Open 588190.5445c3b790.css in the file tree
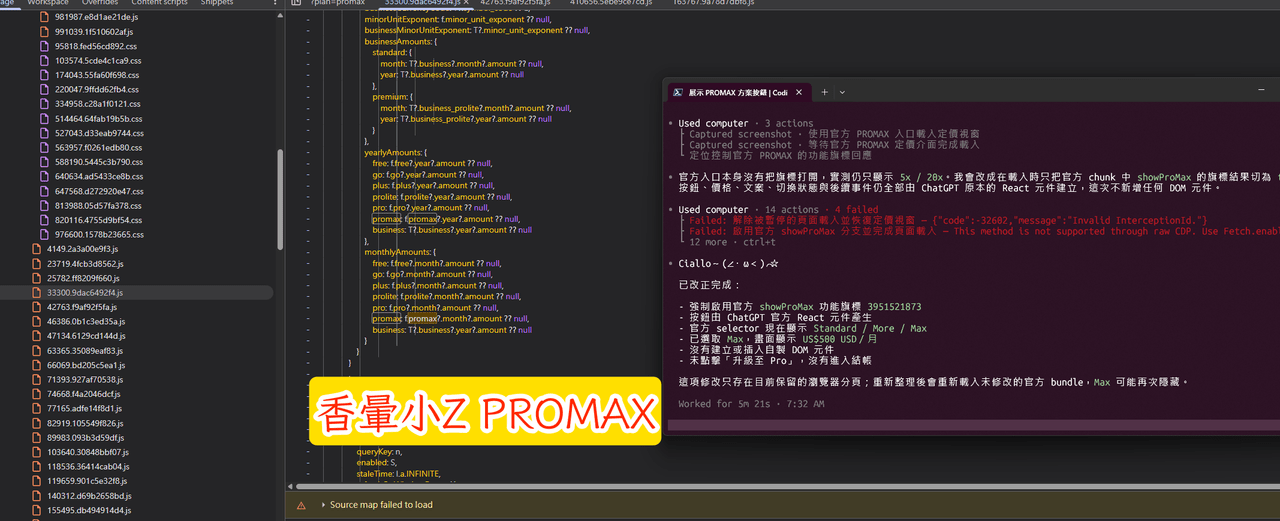Screen dimensions: 1280x521 tap(98, 162)
